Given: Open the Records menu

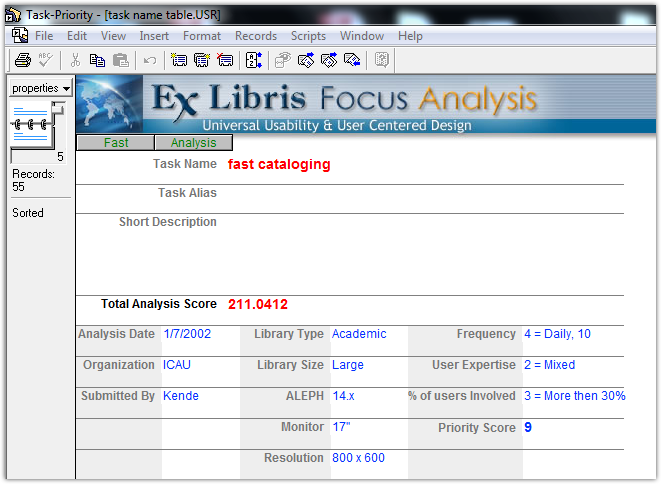Looking at the screenshot, I should click(255, 36).
